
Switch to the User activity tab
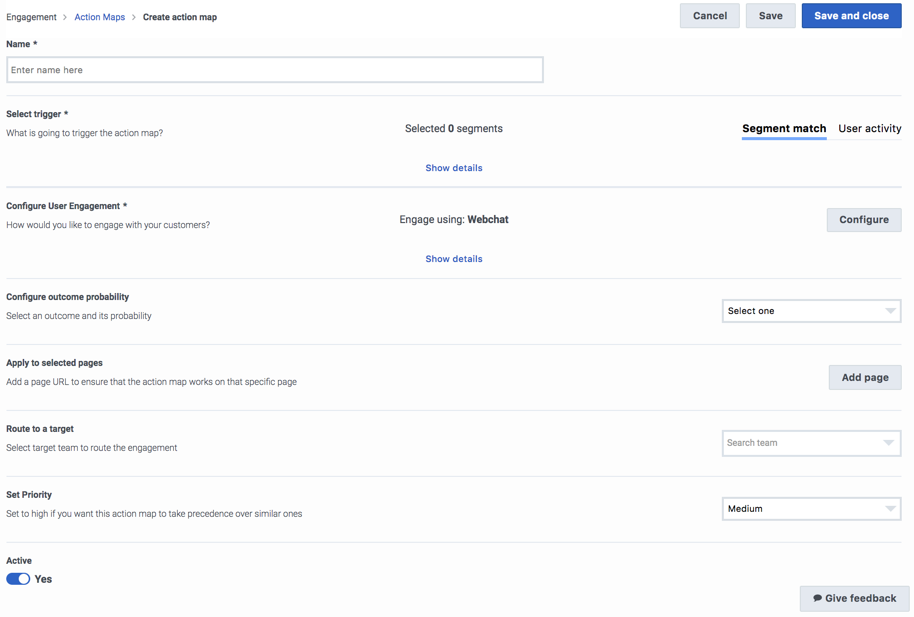(870, 128)
